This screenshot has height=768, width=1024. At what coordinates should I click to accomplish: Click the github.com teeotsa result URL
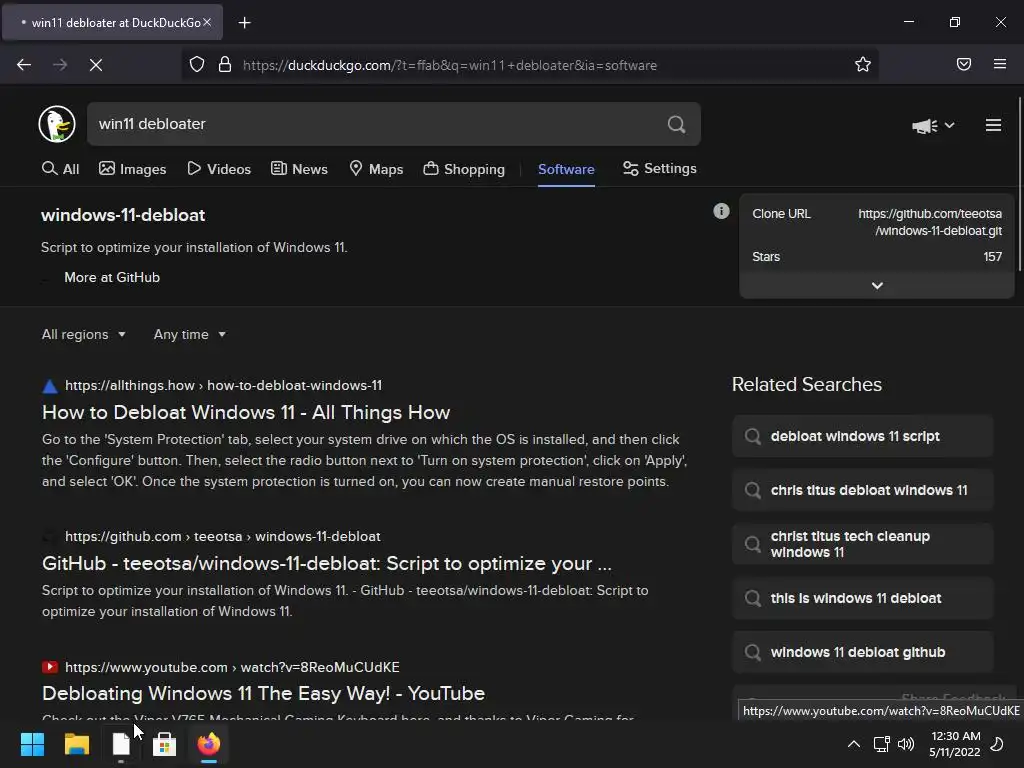click(223, 536)
